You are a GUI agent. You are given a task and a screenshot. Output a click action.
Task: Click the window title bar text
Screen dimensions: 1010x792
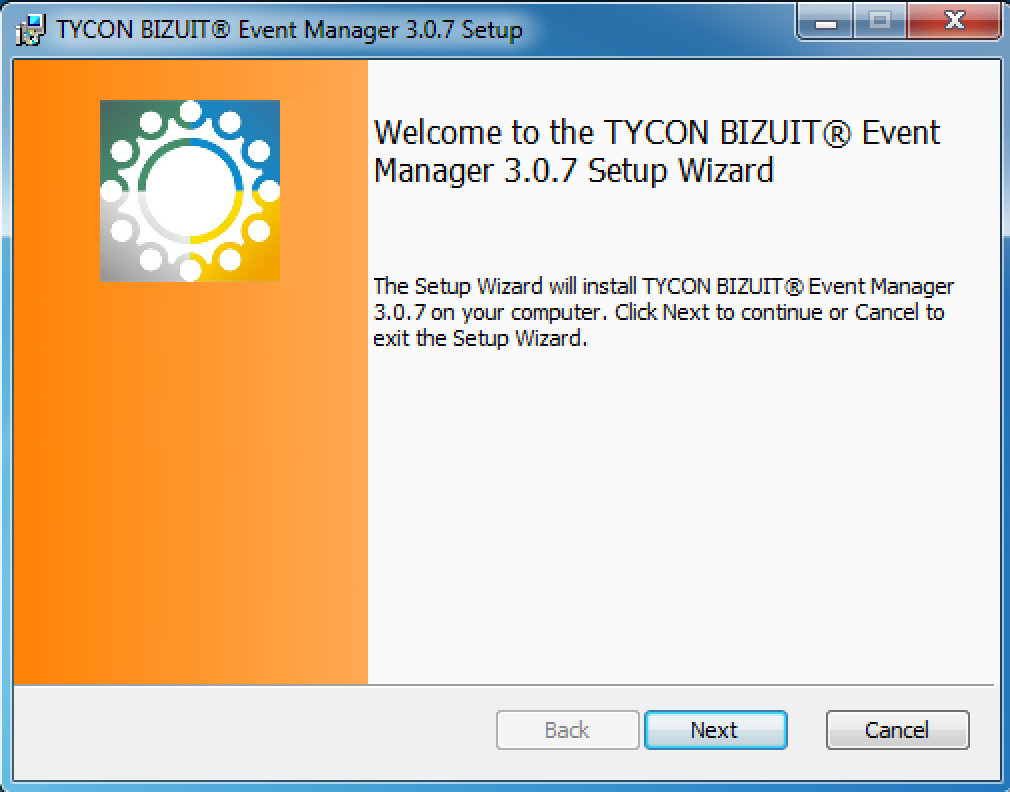coord(289,30)
